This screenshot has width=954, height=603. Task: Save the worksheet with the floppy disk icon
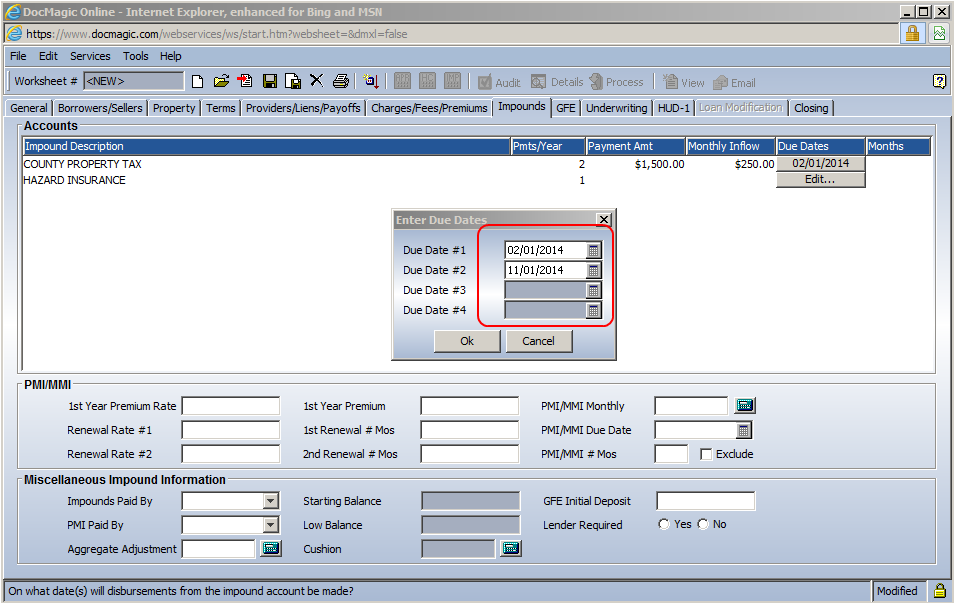click(270, 82)
